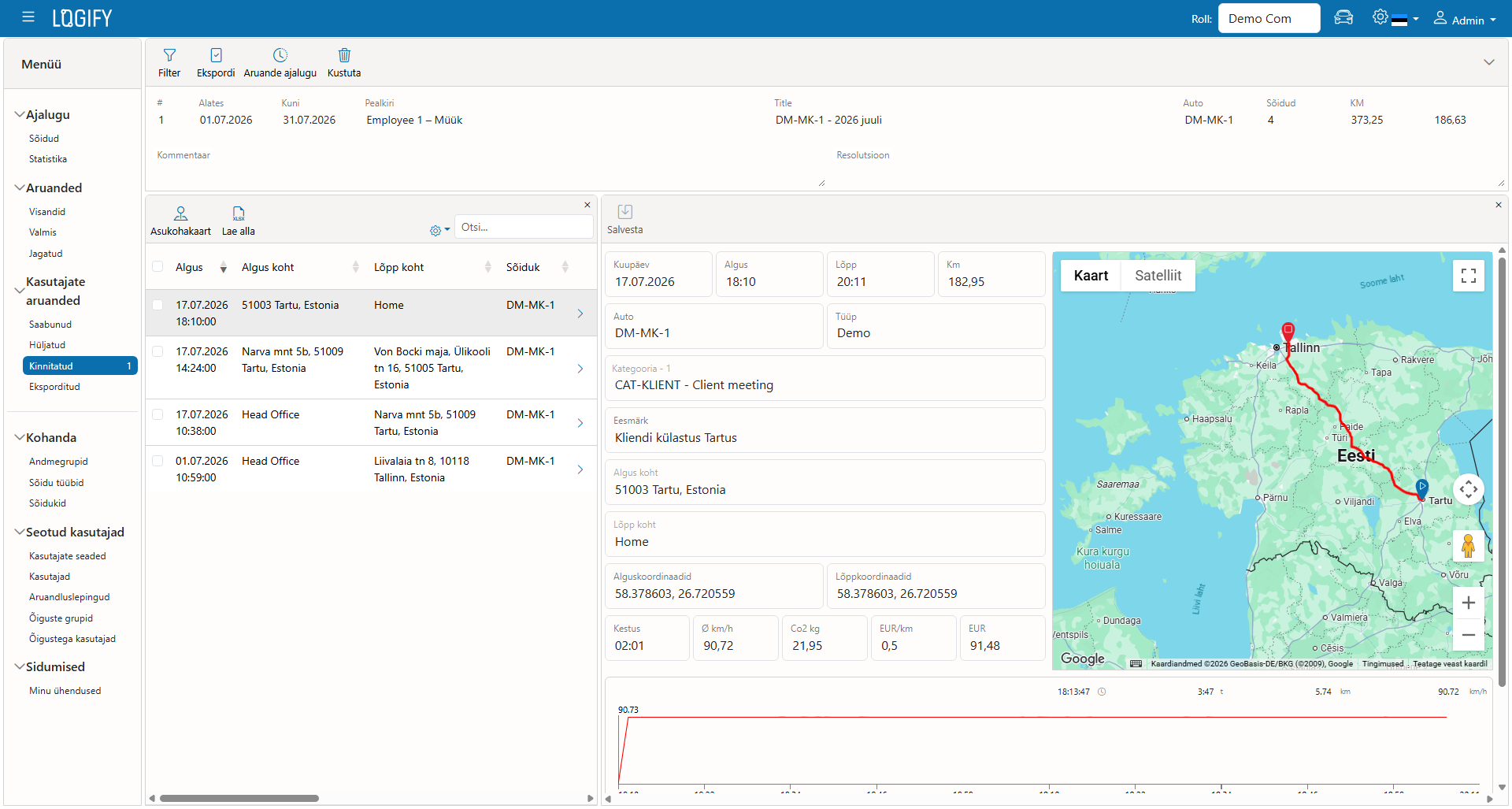Click the Roll Demo Com field
1512x809 pixels.
(x=1269, y=18)
